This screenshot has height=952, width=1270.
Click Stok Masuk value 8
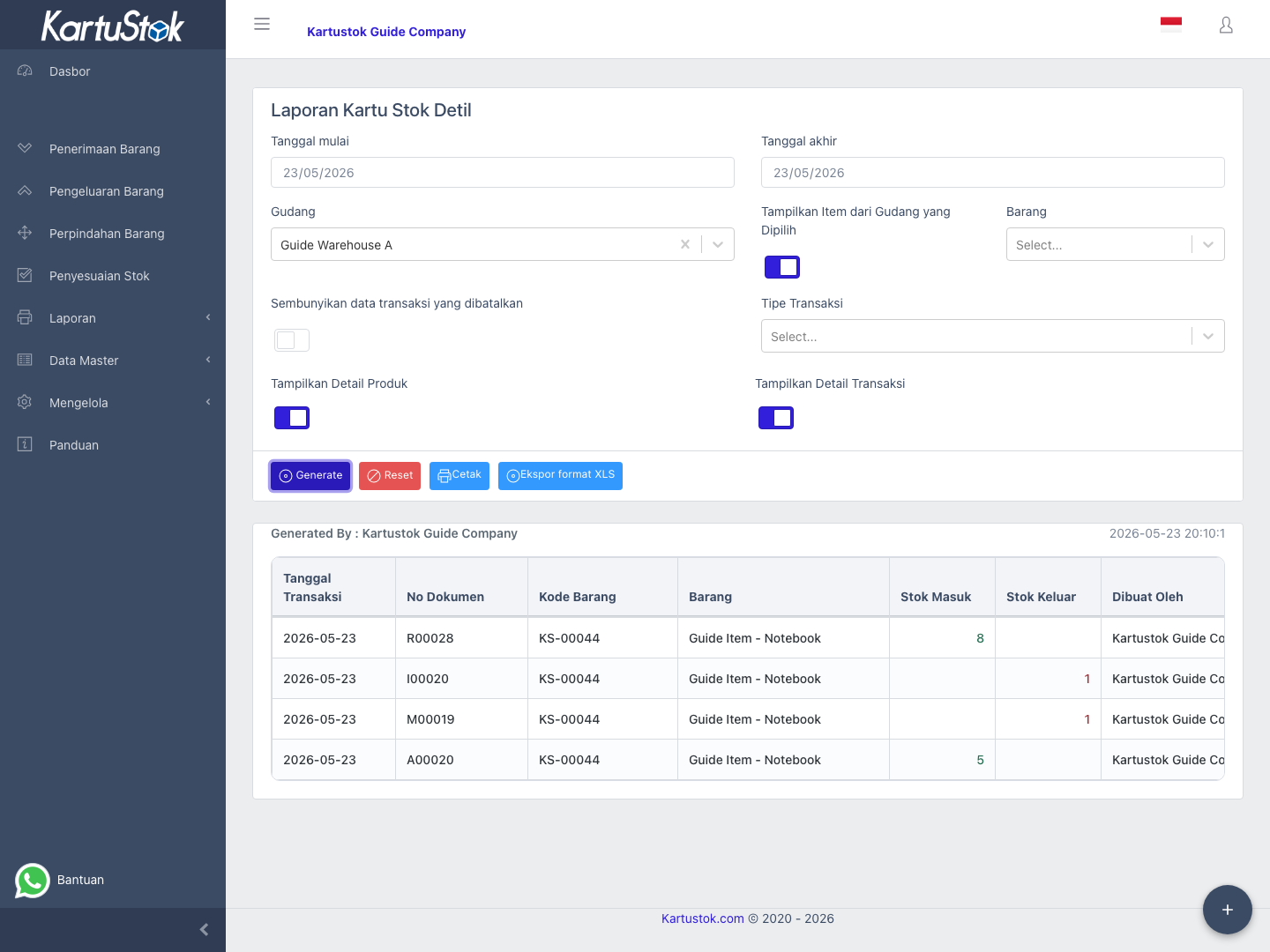coord(980,638)
